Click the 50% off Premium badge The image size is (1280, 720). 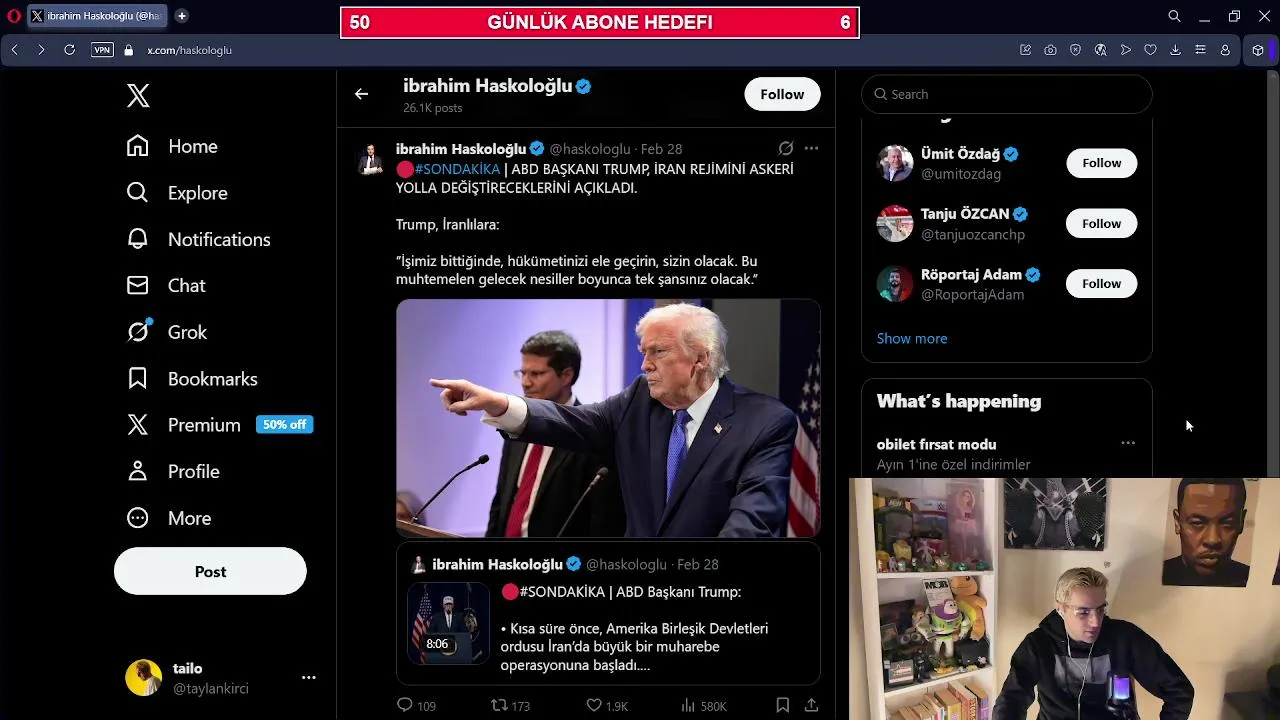[285, 425]
